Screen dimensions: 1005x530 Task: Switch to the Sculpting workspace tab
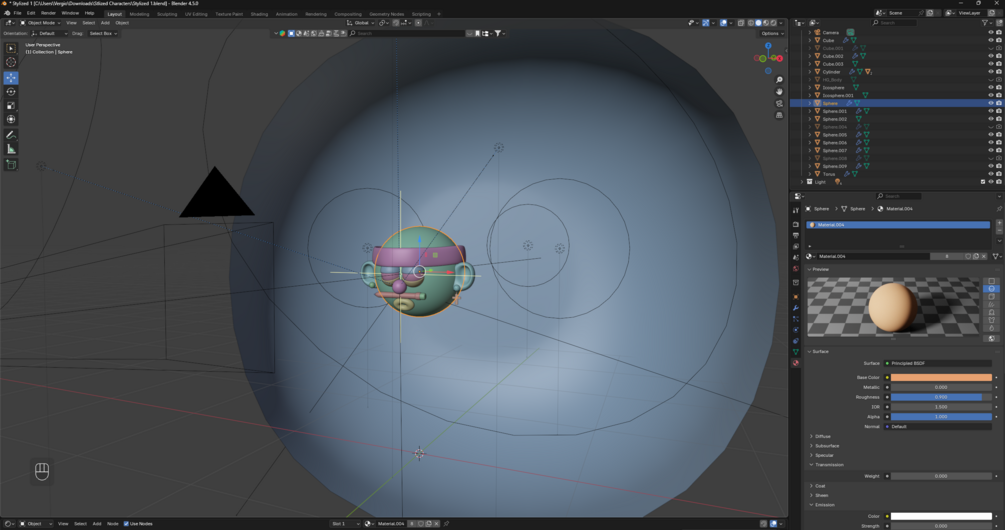point(167,13)
